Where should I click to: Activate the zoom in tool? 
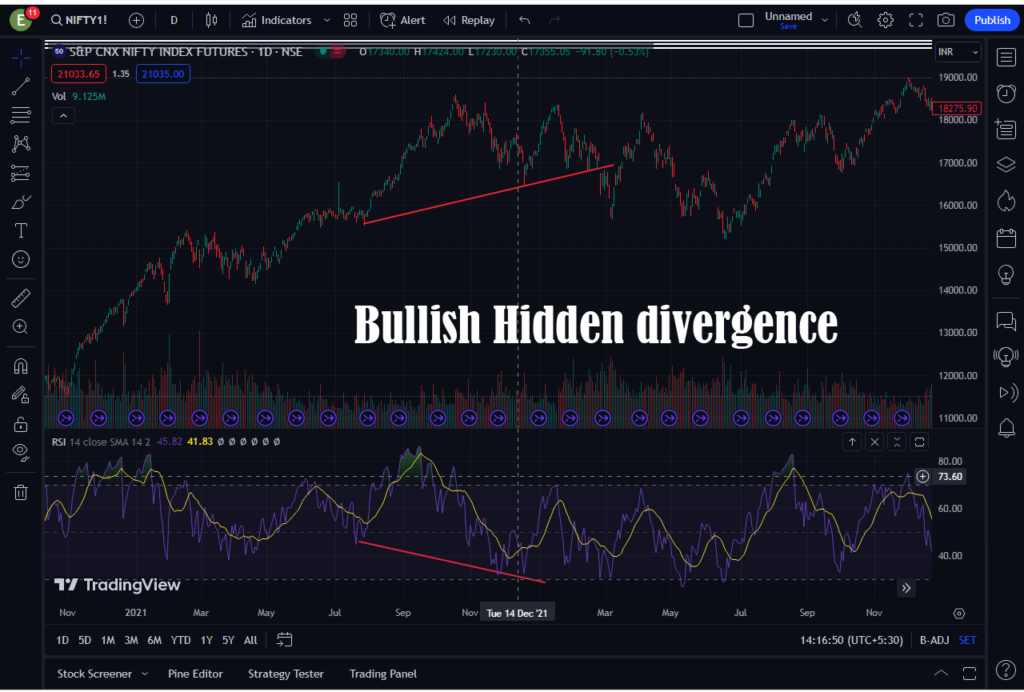pos(21,326)
